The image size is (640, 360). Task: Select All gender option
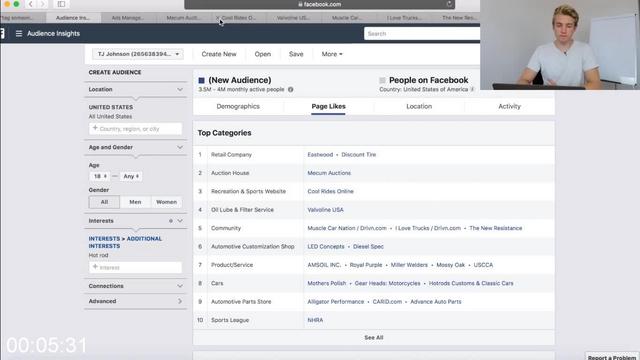pyautogui.click(x=104, y=202)
